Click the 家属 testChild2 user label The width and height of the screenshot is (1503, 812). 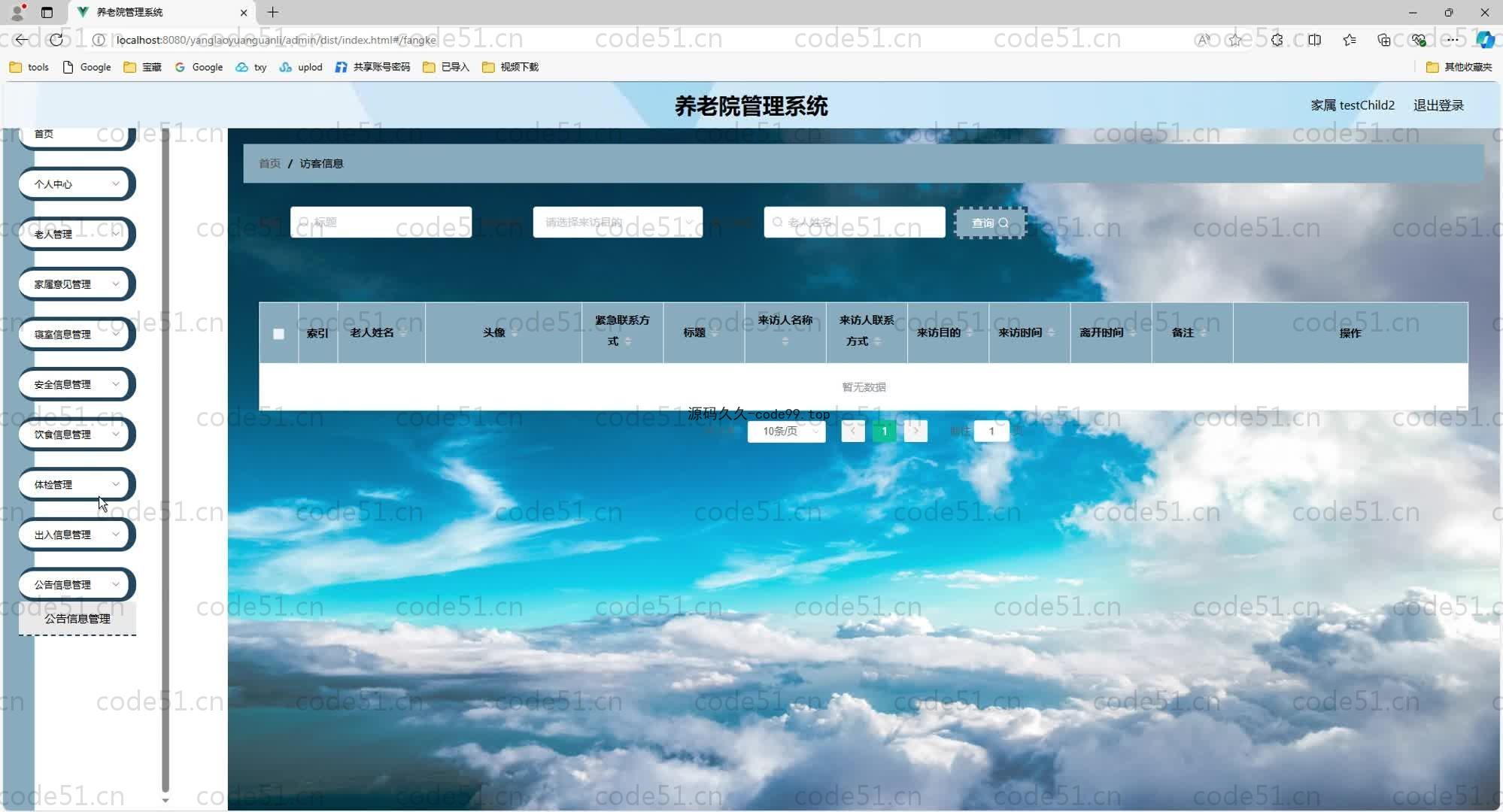[1353, 105]
